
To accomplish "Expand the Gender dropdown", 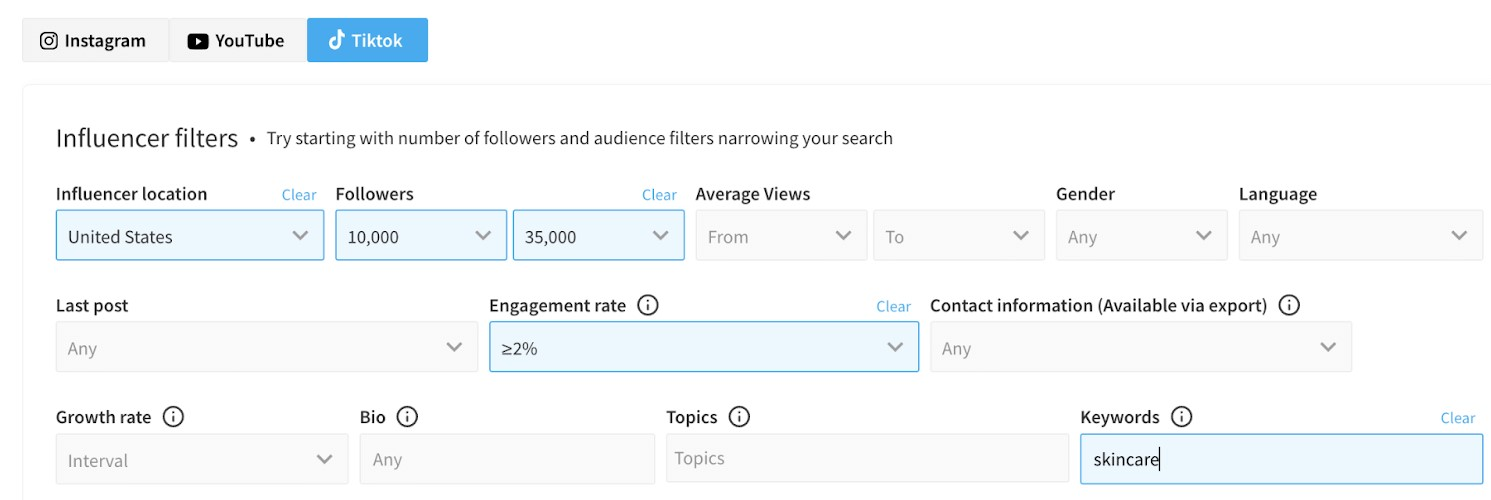I will [x=1141, y=236].
